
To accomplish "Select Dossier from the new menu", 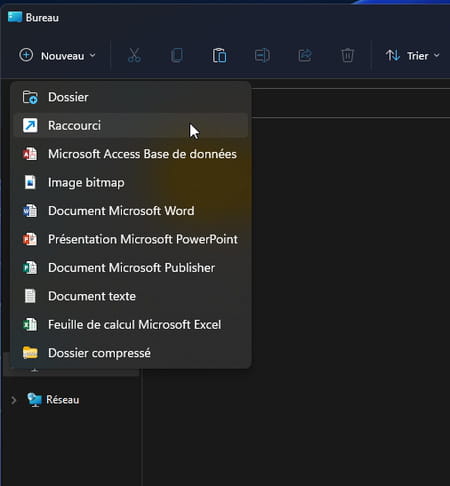I will [131, 97].
